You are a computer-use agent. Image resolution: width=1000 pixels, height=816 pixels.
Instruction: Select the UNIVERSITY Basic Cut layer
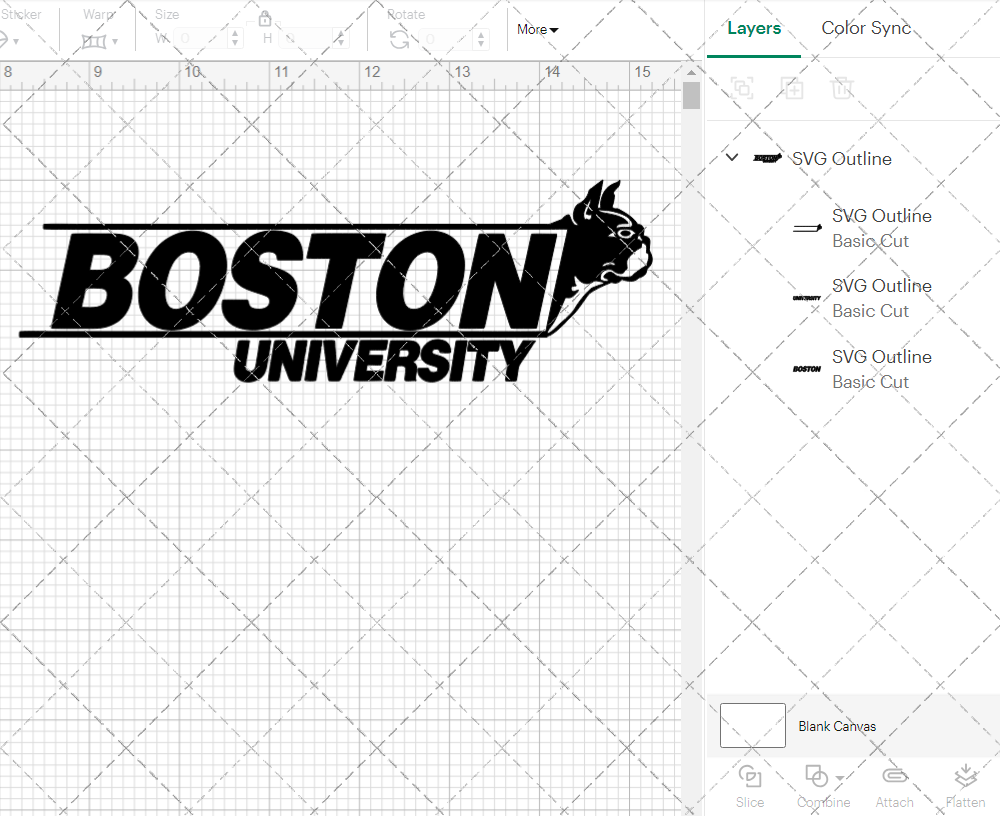[x=881, y=297]
